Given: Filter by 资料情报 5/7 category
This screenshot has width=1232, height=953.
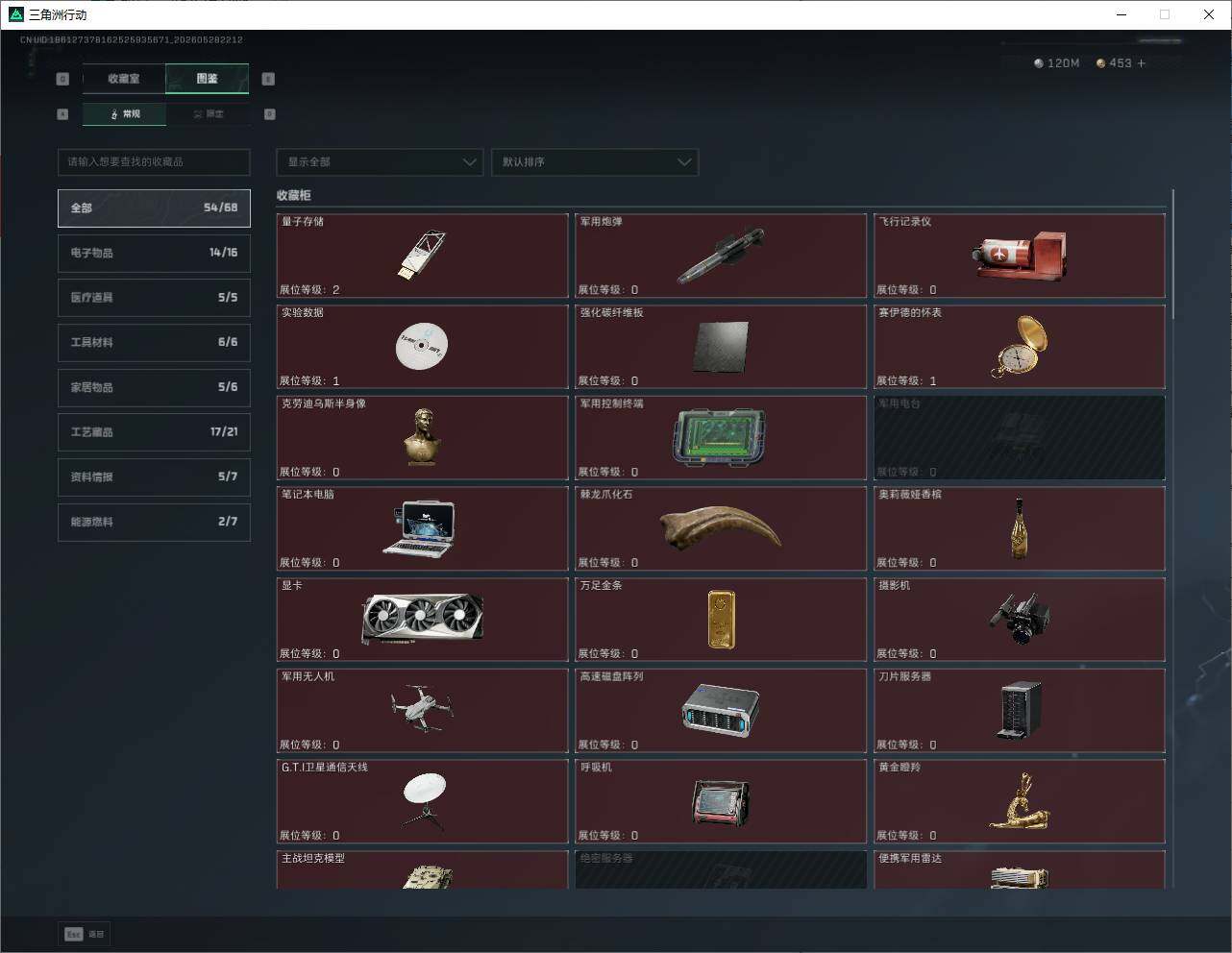Looking at the screenshot, I should pos(154,476).
